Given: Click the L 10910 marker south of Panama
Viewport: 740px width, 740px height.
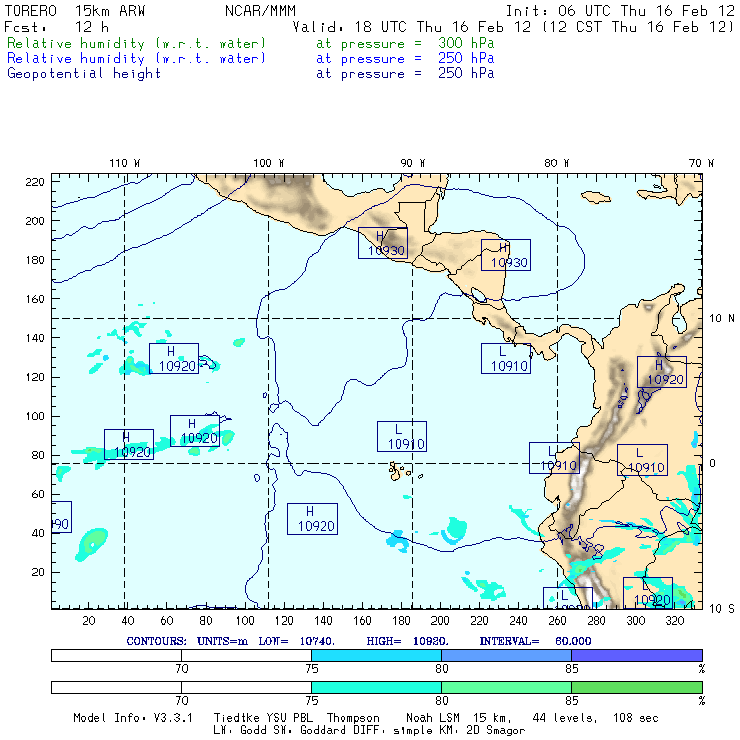Looking at the screenshot, I should pos(505,358).
